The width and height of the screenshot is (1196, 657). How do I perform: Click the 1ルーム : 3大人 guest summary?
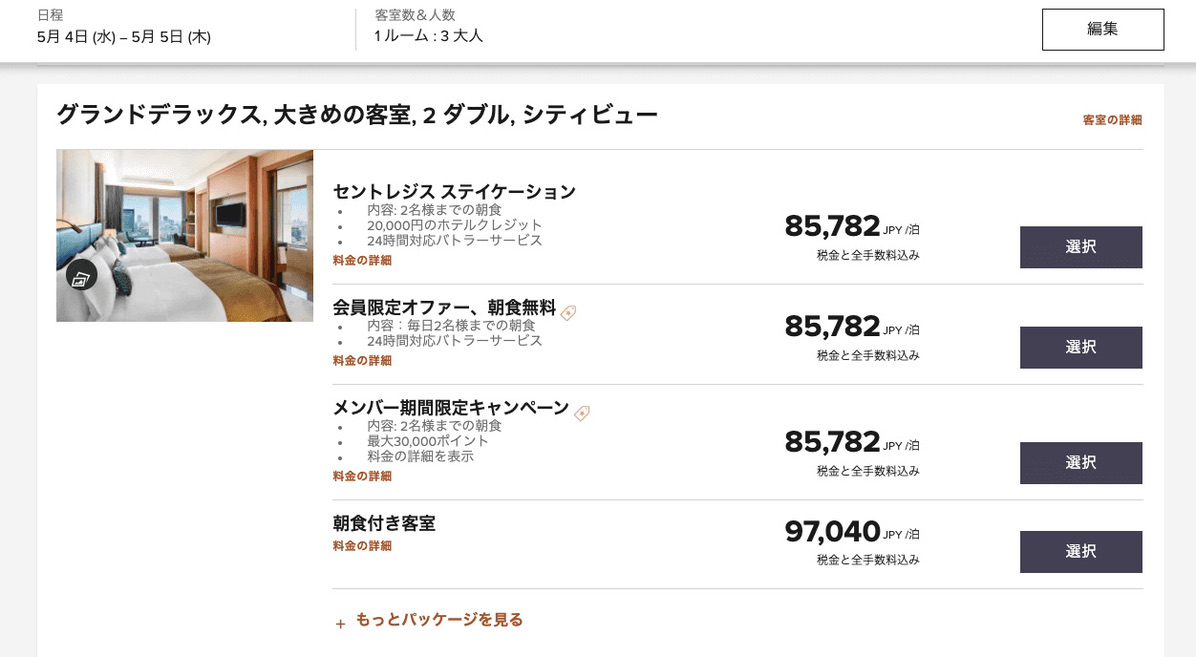click(x=428, y=36)
